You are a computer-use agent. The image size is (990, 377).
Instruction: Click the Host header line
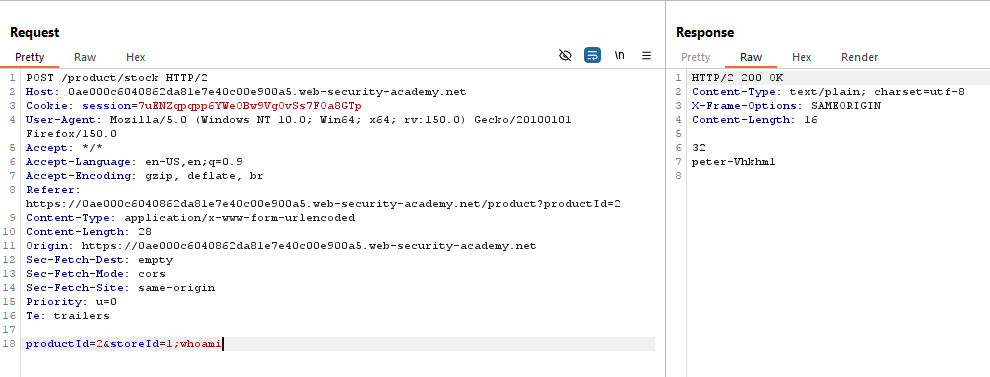pyautogui.click(x=246, y=92)
